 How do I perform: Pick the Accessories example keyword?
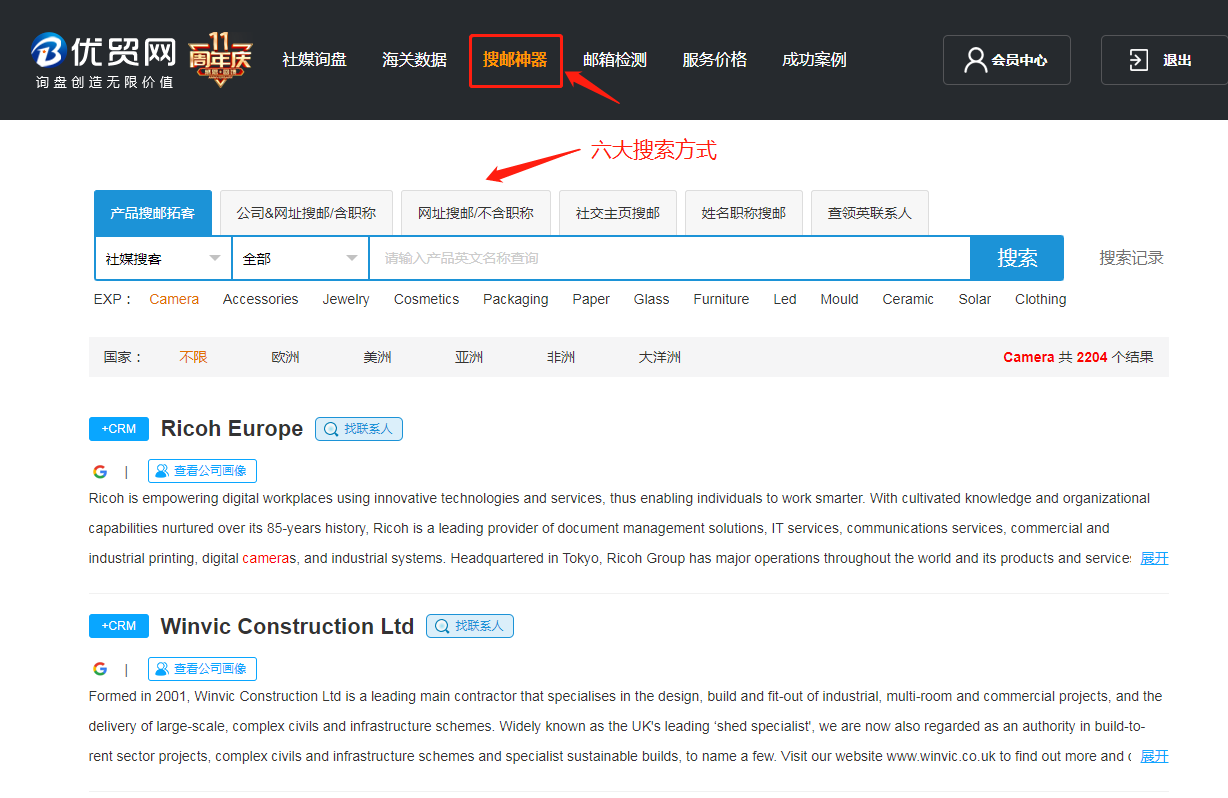261,299
